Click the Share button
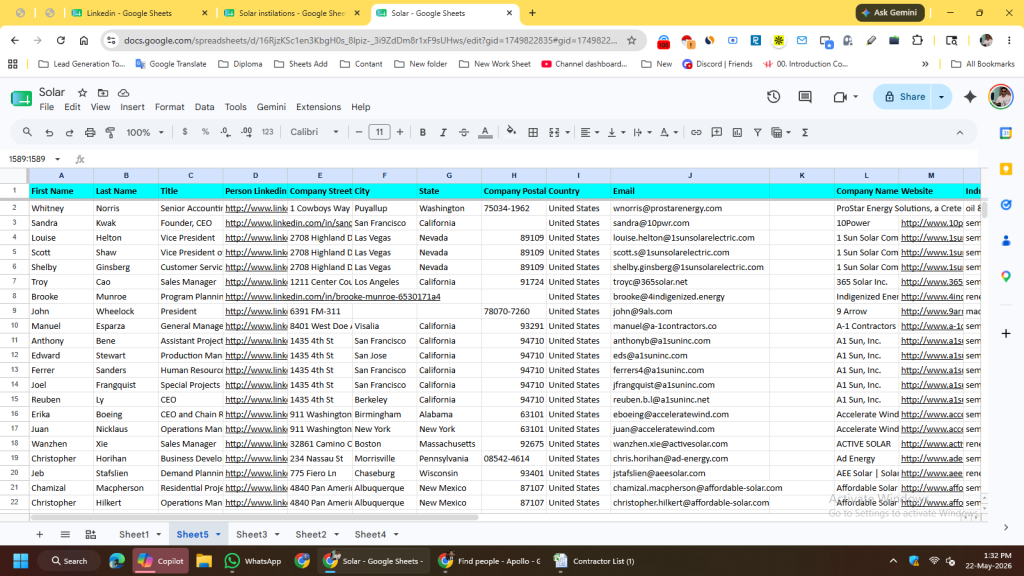1024x576 pixels. click(x=904, y=97)
